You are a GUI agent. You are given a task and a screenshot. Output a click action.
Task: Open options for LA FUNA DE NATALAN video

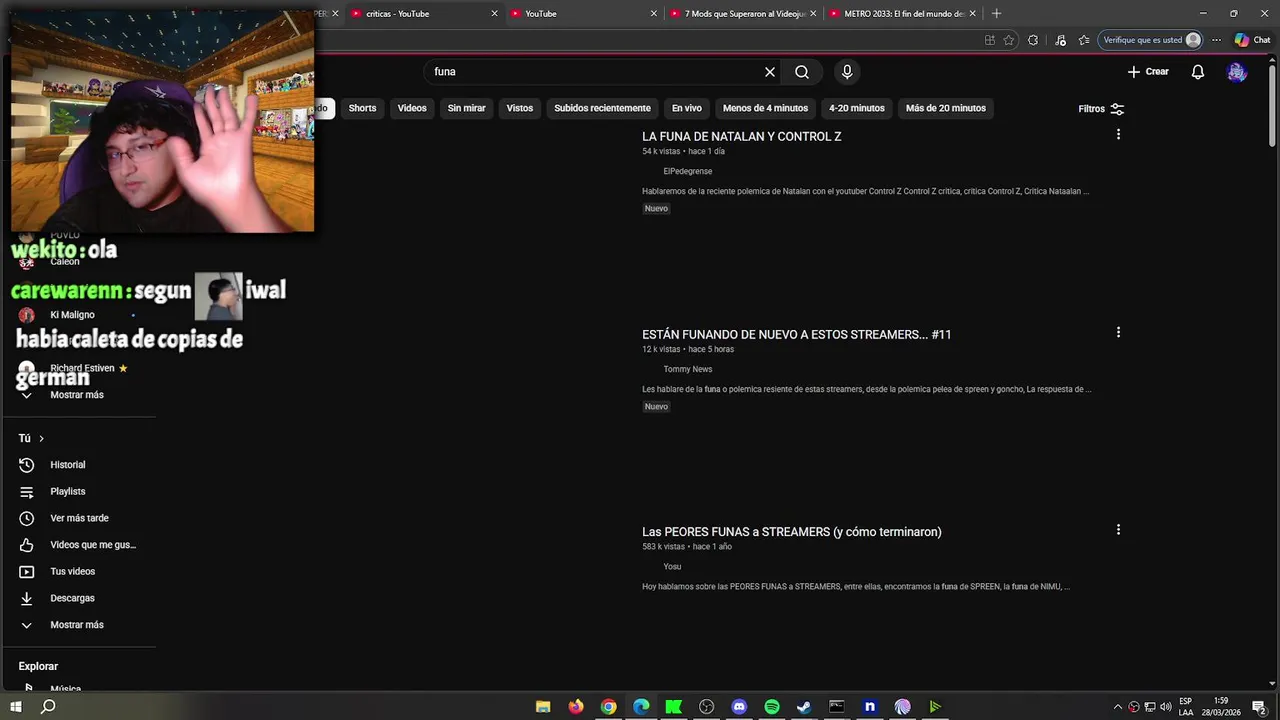(1118, 134)
